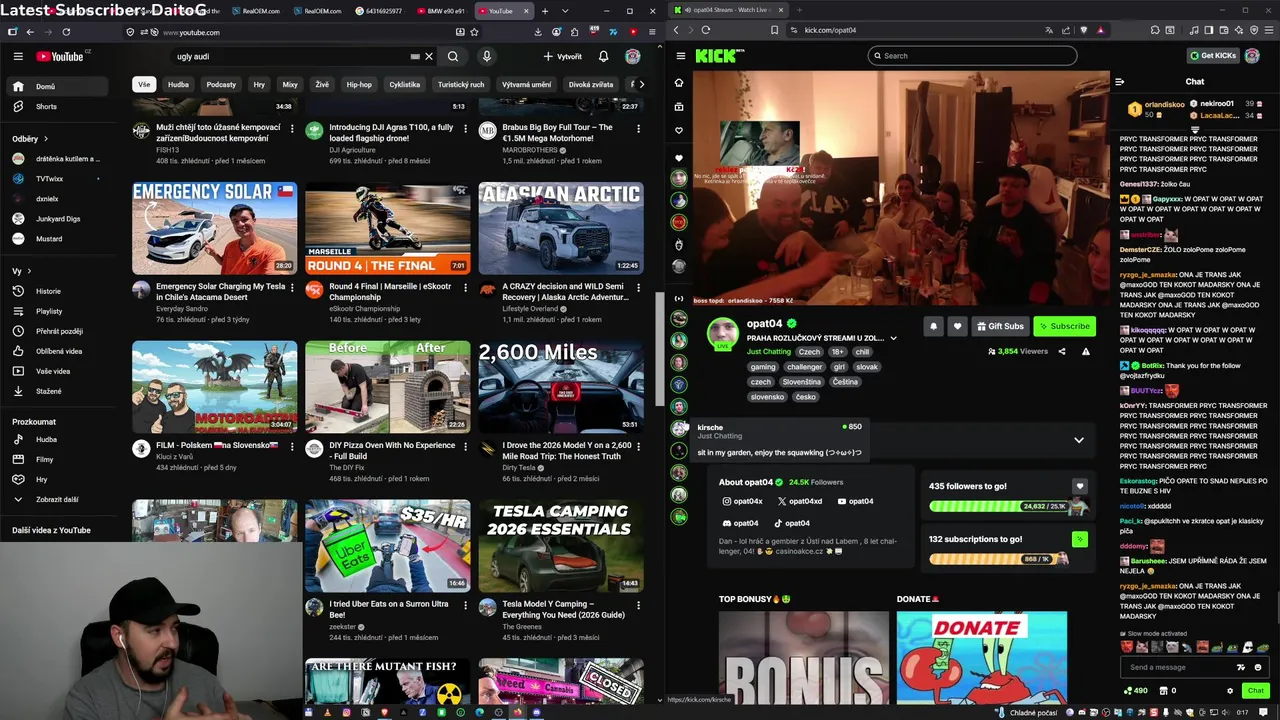Select the Podcasty filter chip
The height and width of the screenshot is (720, 1280).
pyautogui.click(x=221, y=85)
